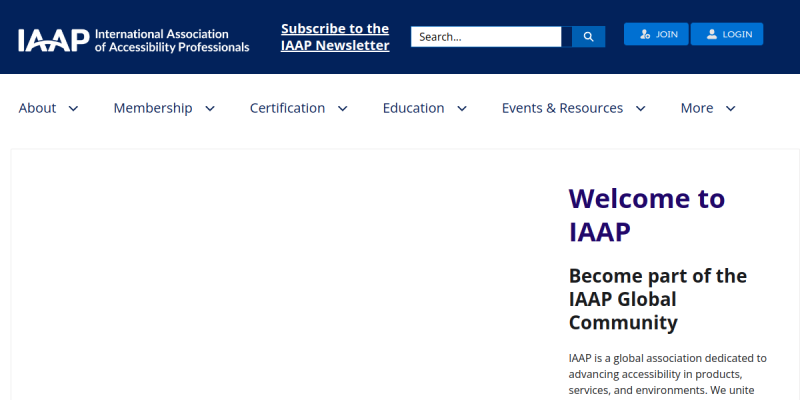The height and width of the screenshot is (400, 800).
Task: Expand the chevron next to Membership
Action: coord(210,108)
